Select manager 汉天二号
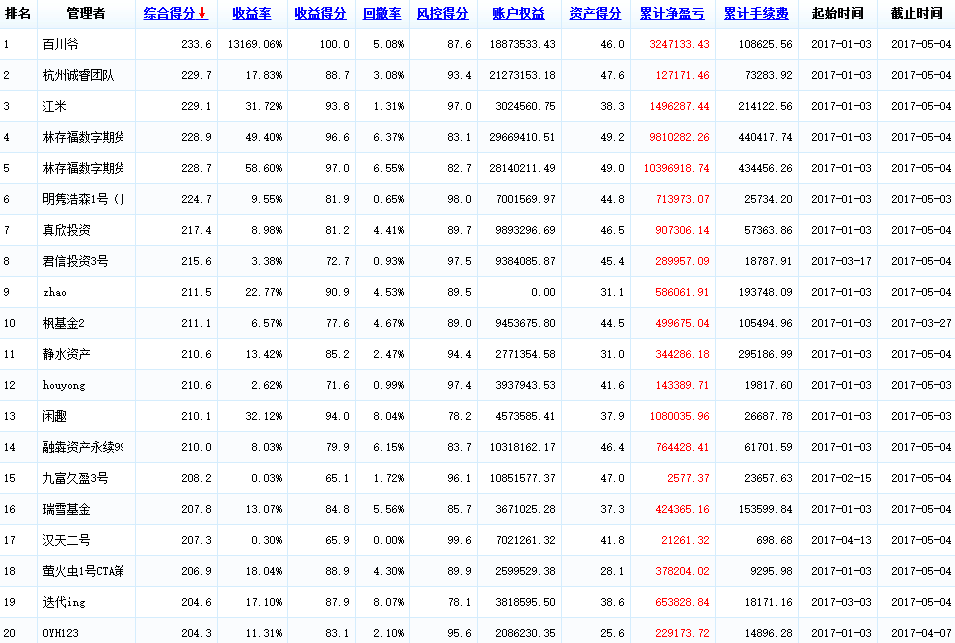This screenshot has height=643, width=955. pos(66,540)
